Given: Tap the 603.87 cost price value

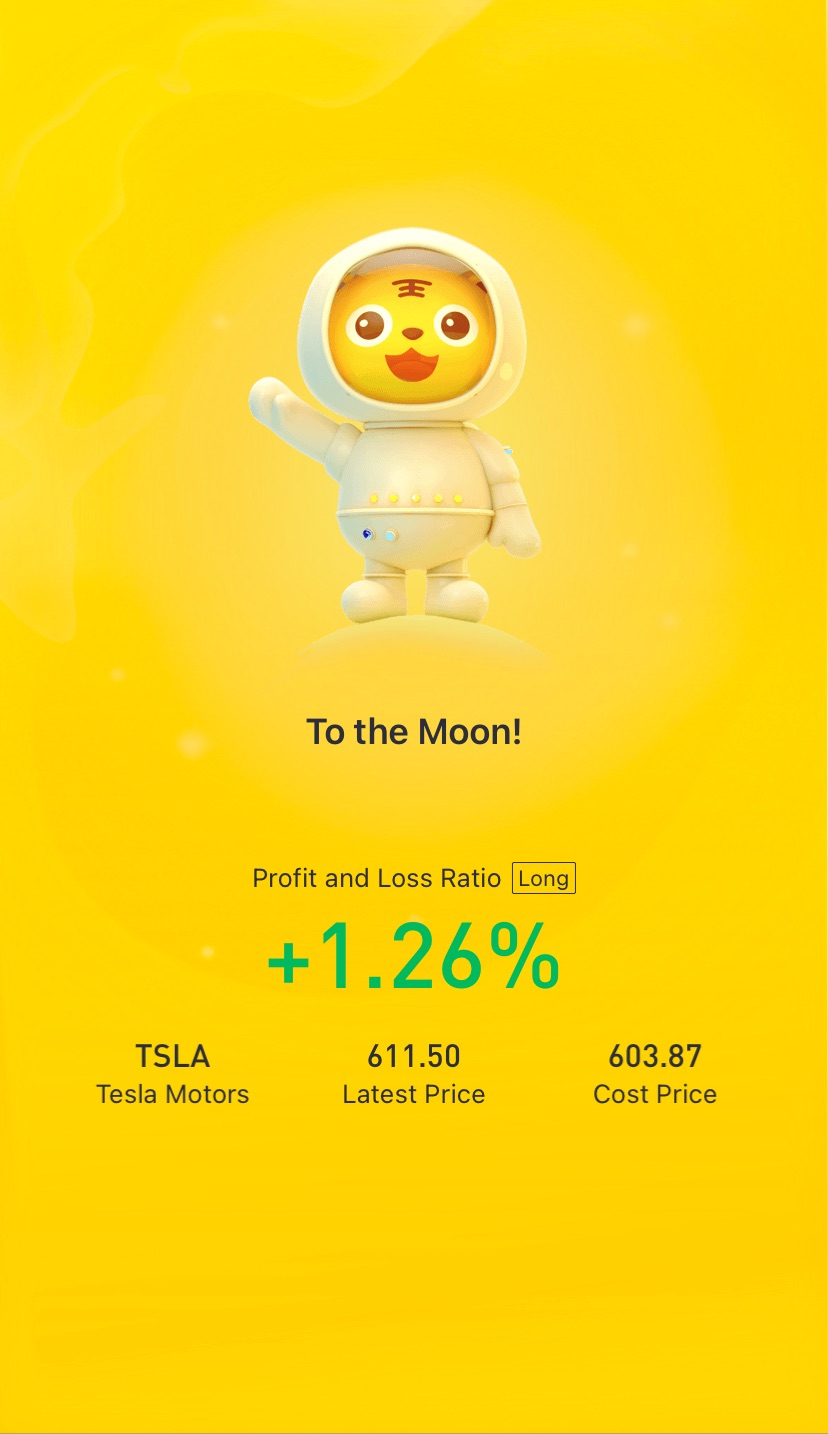Looking at the screenshot, I should coord(655,1056).
